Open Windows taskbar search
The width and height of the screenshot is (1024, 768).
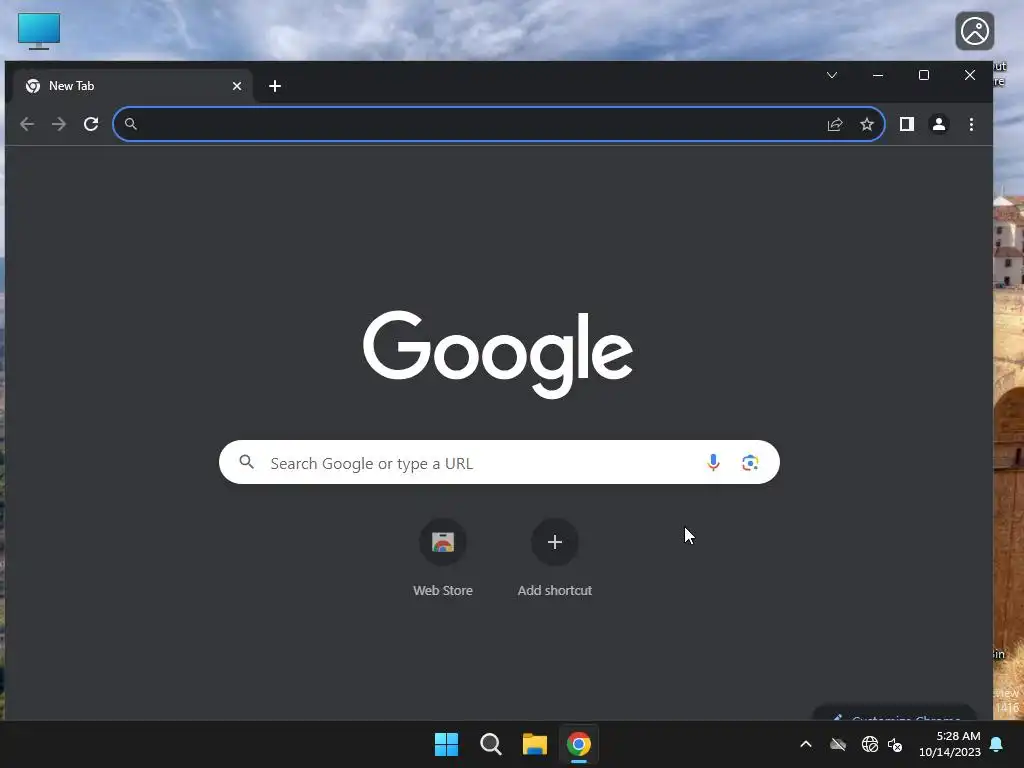490,744
